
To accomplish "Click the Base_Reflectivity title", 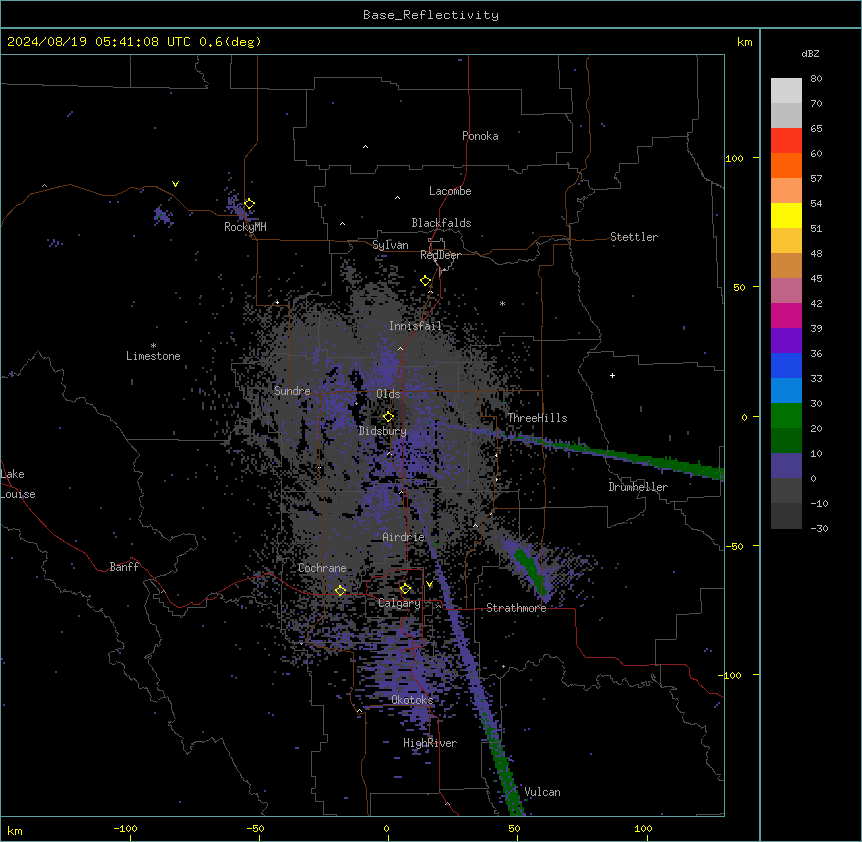I will tap(431, 15).
